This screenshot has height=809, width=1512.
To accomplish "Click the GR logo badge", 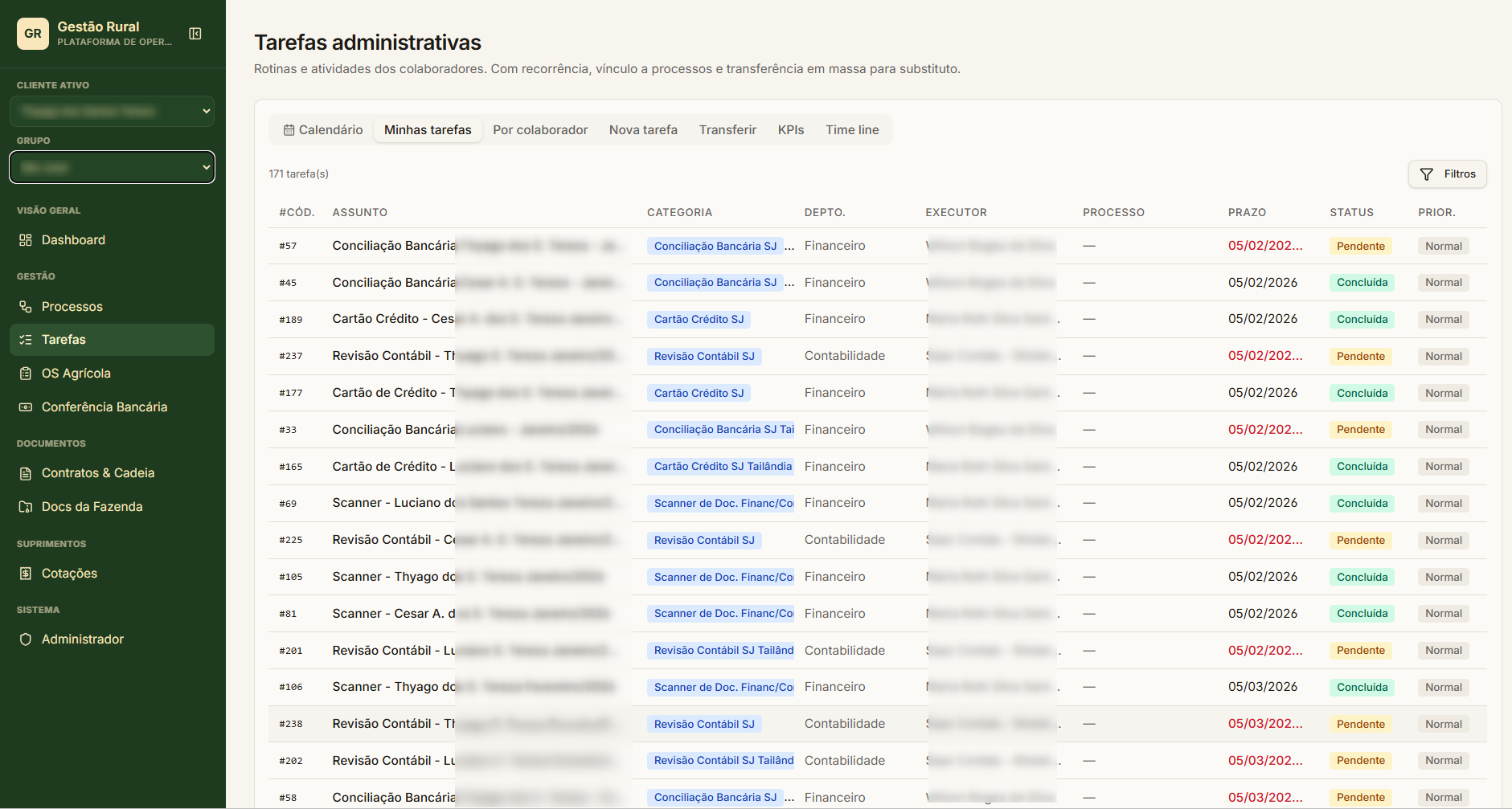I will tap(33, 34).
